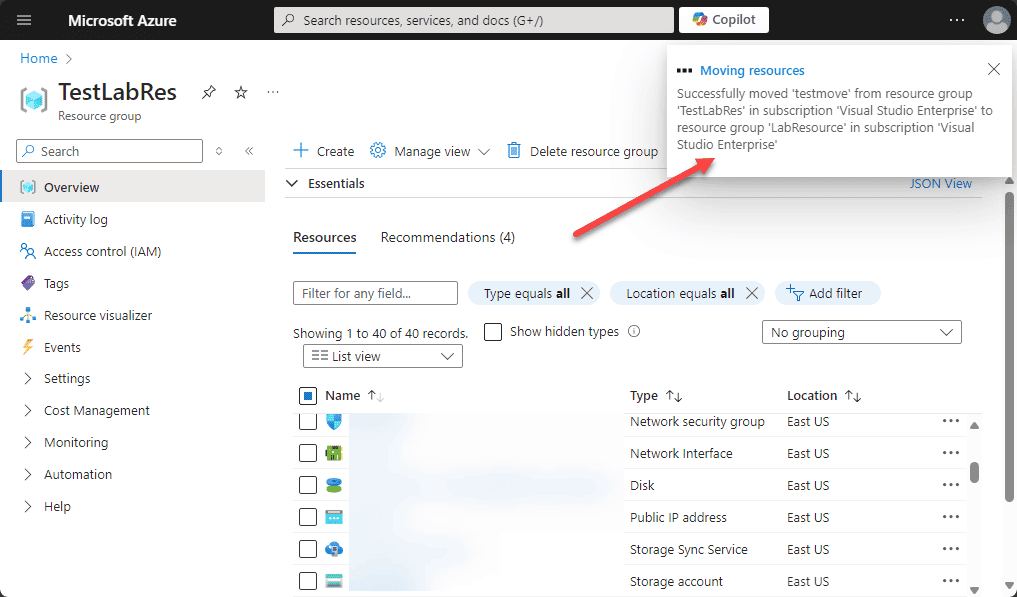Viewport: 1017px width, 597px height.
Task: Switch to the Resources tab
Action: click(x=324, y=238)
